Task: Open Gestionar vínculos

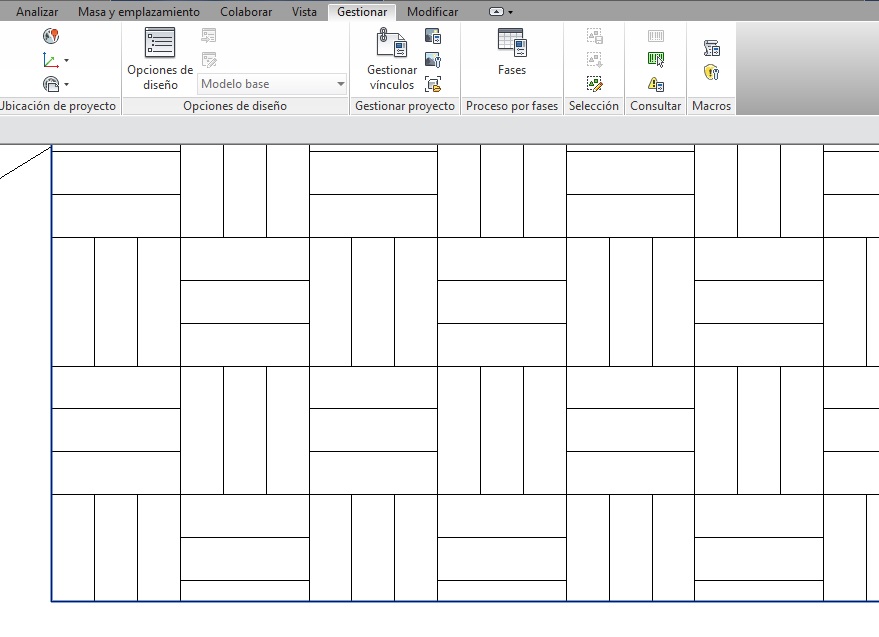Action: [392, 58]
